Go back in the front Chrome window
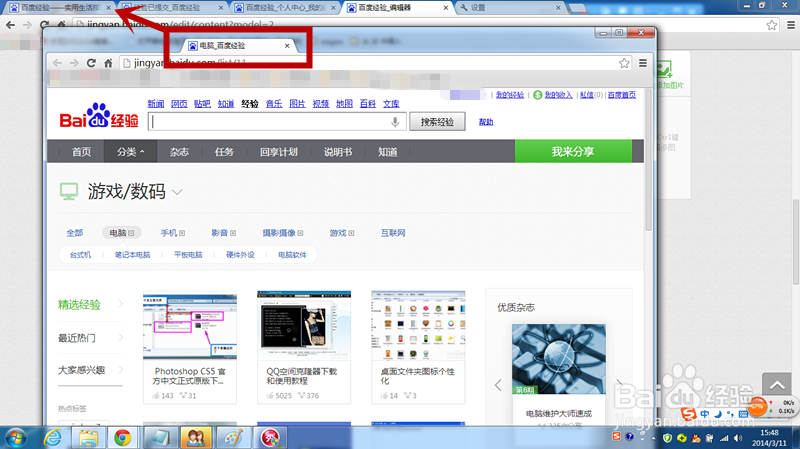The height and width of the screenshot is (449, 800). coord(57,63)
